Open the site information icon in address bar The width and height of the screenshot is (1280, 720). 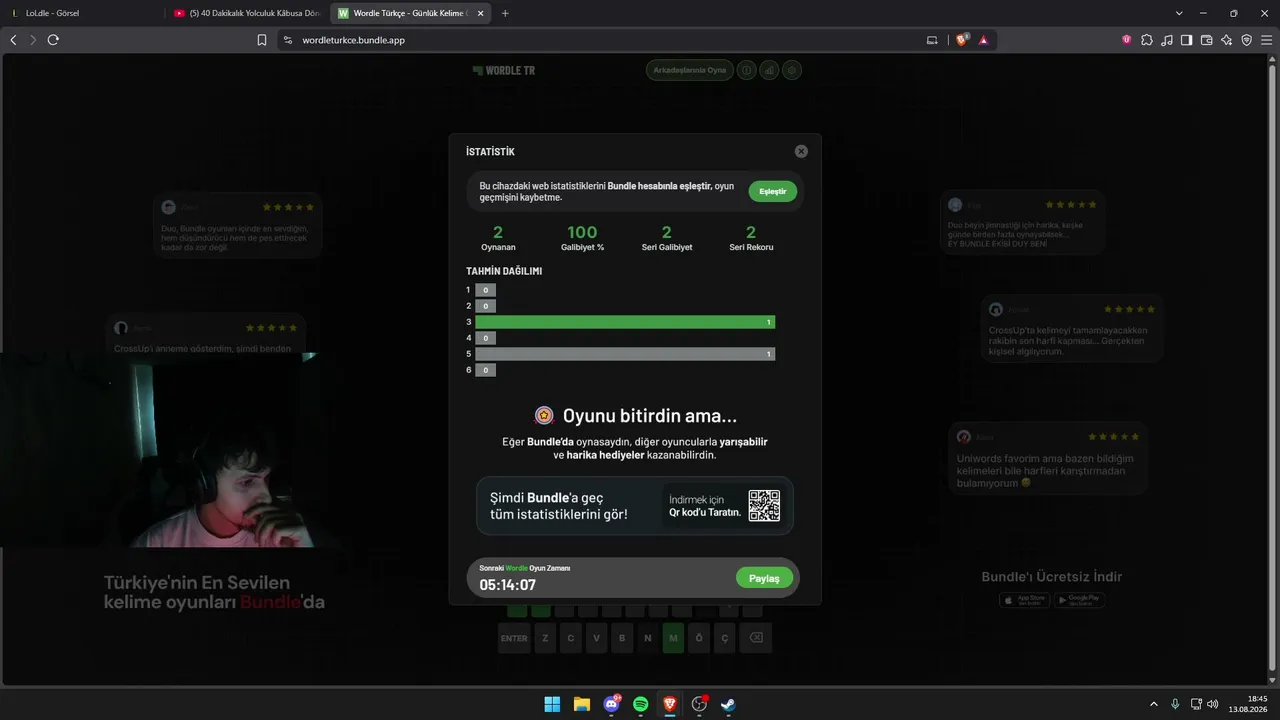(288, 40)
